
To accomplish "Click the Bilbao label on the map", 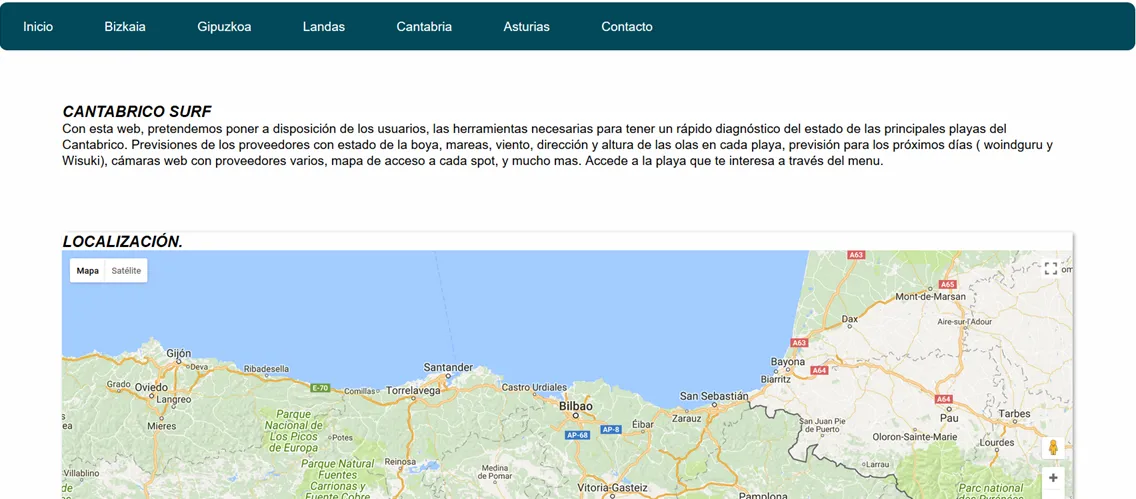I will click(x=576, y=407).
